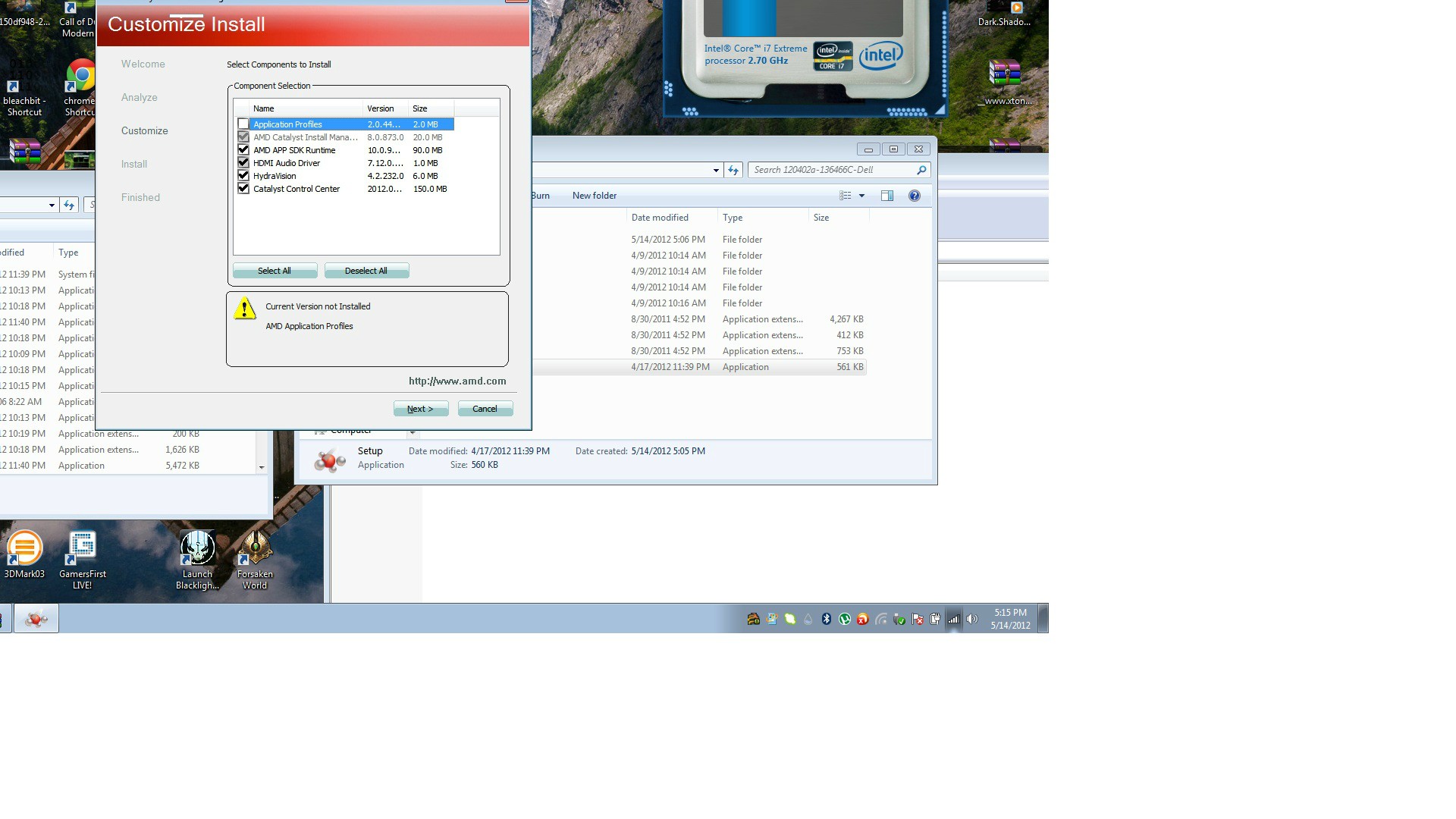Viewport: 1456px width, 819px height.
Task: Open the address dropdown in the left Explorer window
Action: click(x=52, y=206)
